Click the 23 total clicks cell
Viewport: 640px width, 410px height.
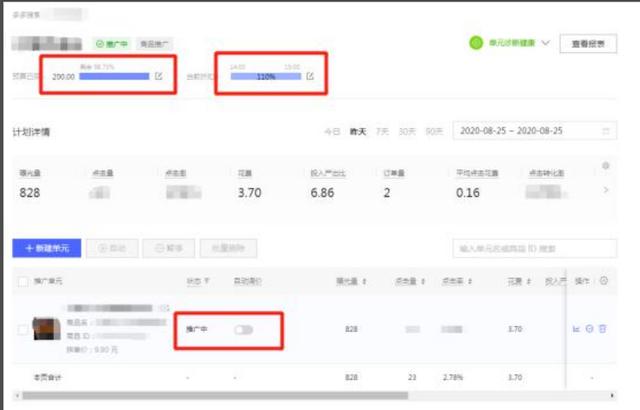click(x=412, y=377)
